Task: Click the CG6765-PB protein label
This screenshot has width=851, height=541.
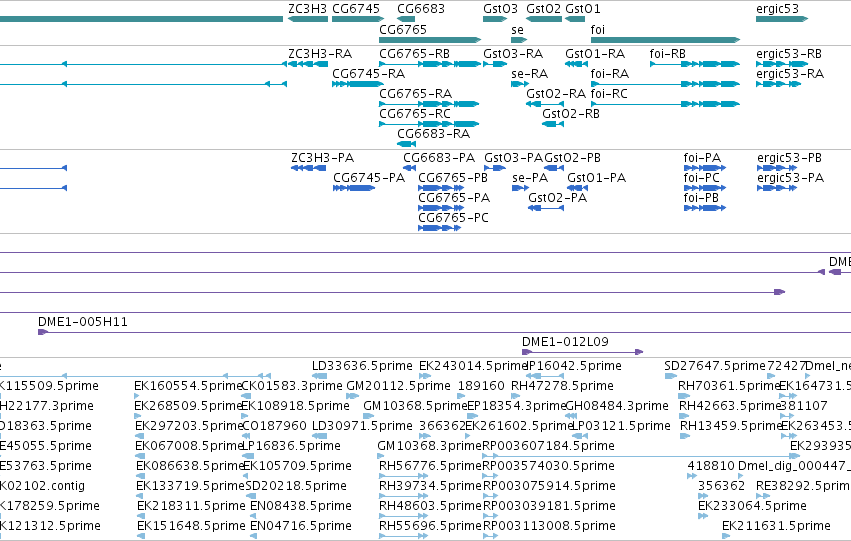Action: pyautogui.click(x=453, y=178)
